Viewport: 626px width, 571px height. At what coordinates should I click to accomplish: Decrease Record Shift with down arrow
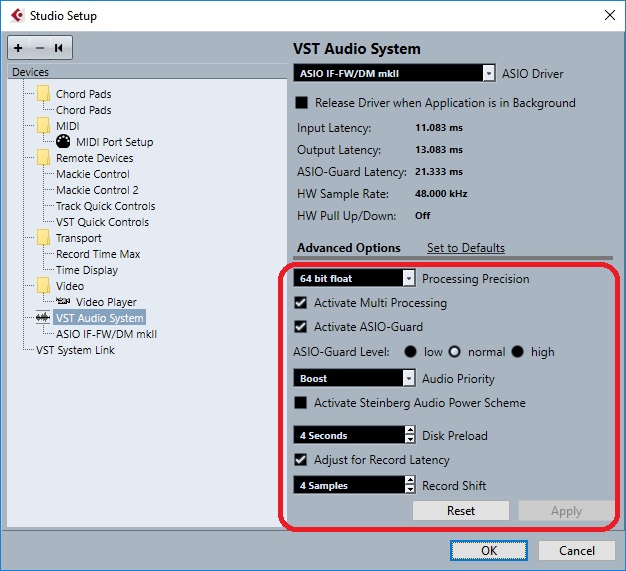410,490
